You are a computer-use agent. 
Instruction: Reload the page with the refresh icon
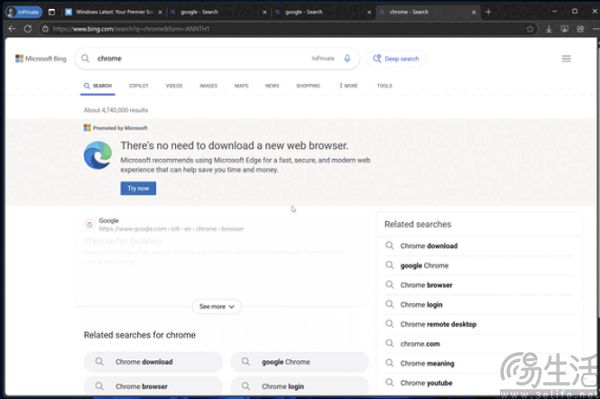[x=28, y=29]
